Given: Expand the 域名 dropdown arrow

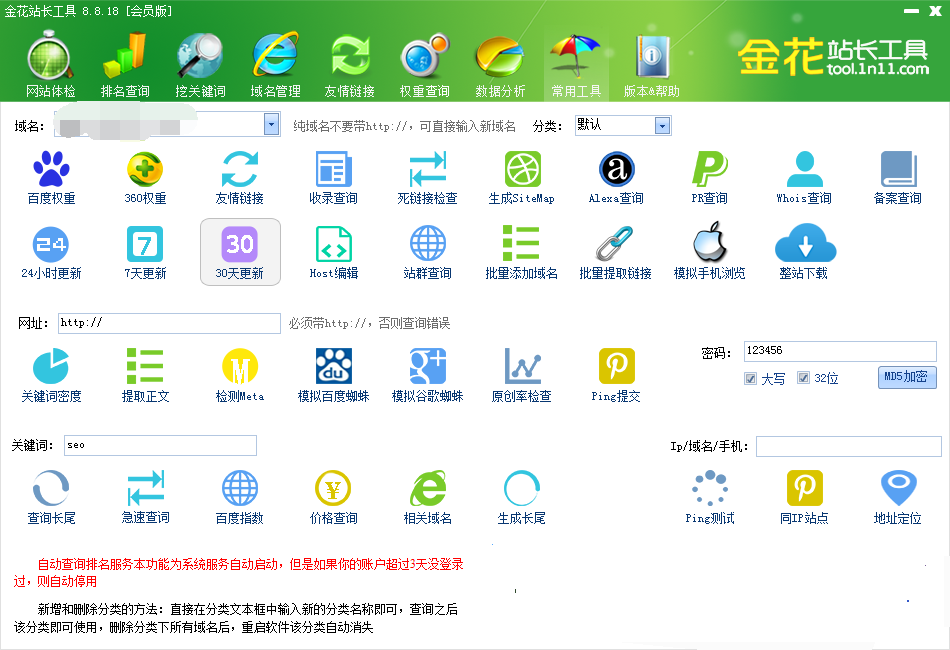Looking at the screenshot, I should coord(271,125).
